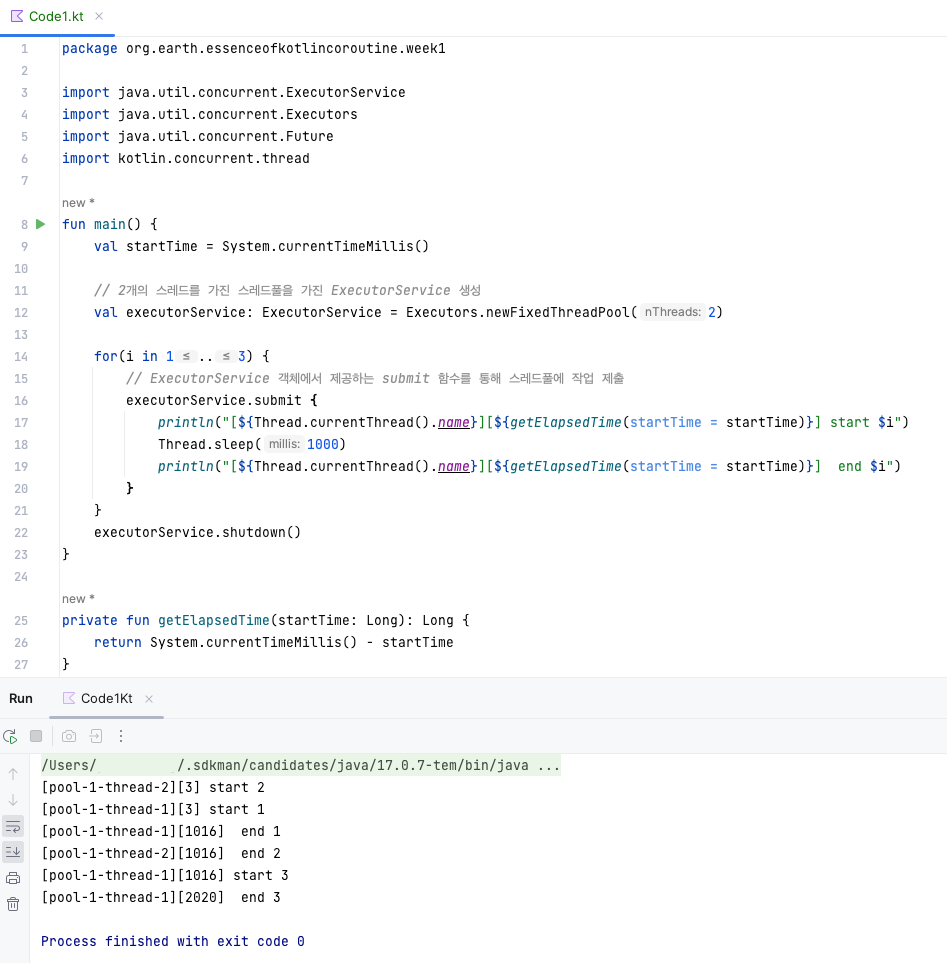
Task: Navigate up the stack trace with the up arrow
Action: click(12, 772)
